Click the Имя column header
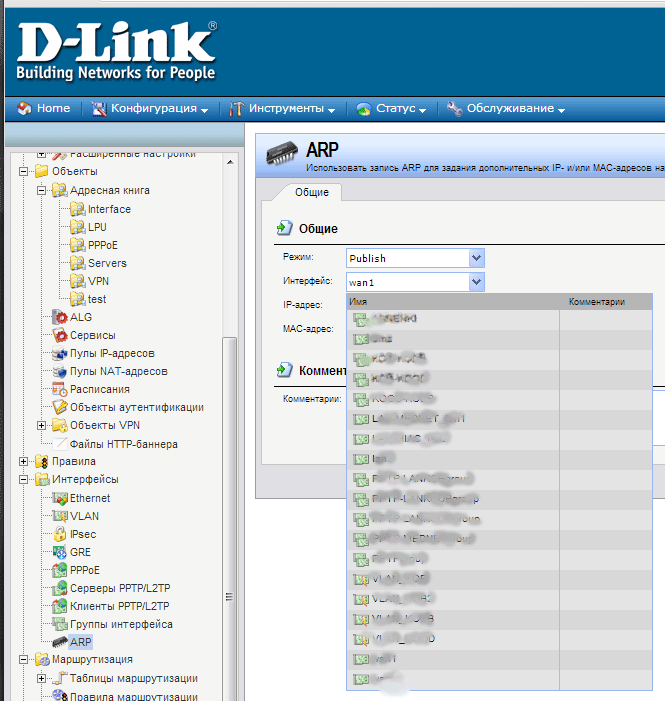The image size is (665, 701). tap(453, 302)
